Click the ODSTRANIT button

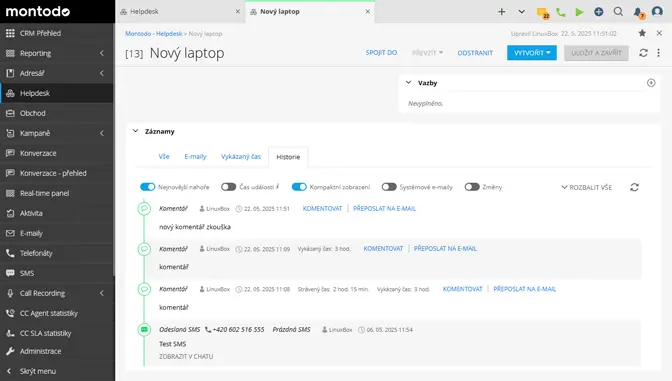coord(475,53)
